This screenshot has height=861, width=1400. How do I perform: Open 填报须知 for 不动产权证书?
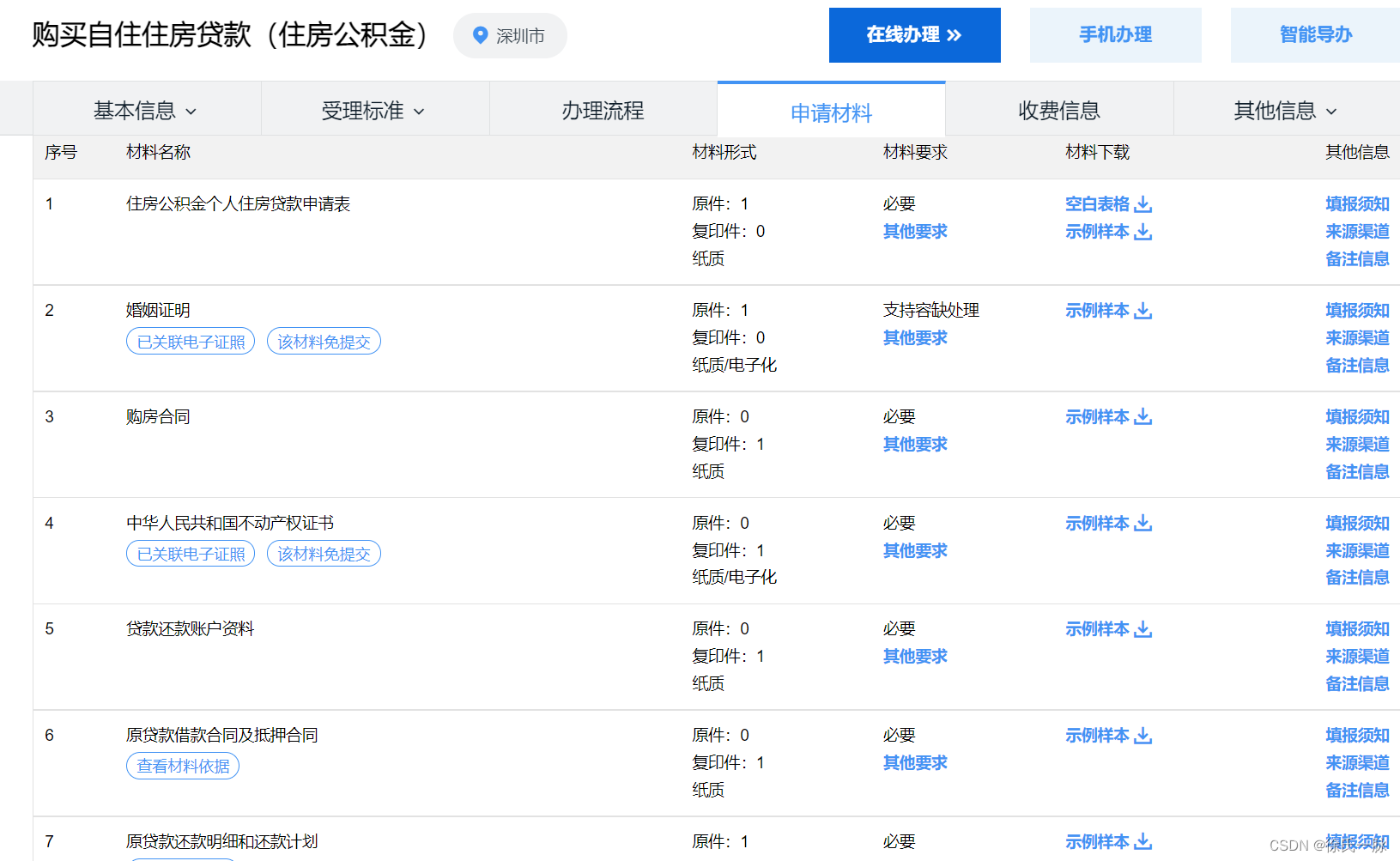point(1357,524)
